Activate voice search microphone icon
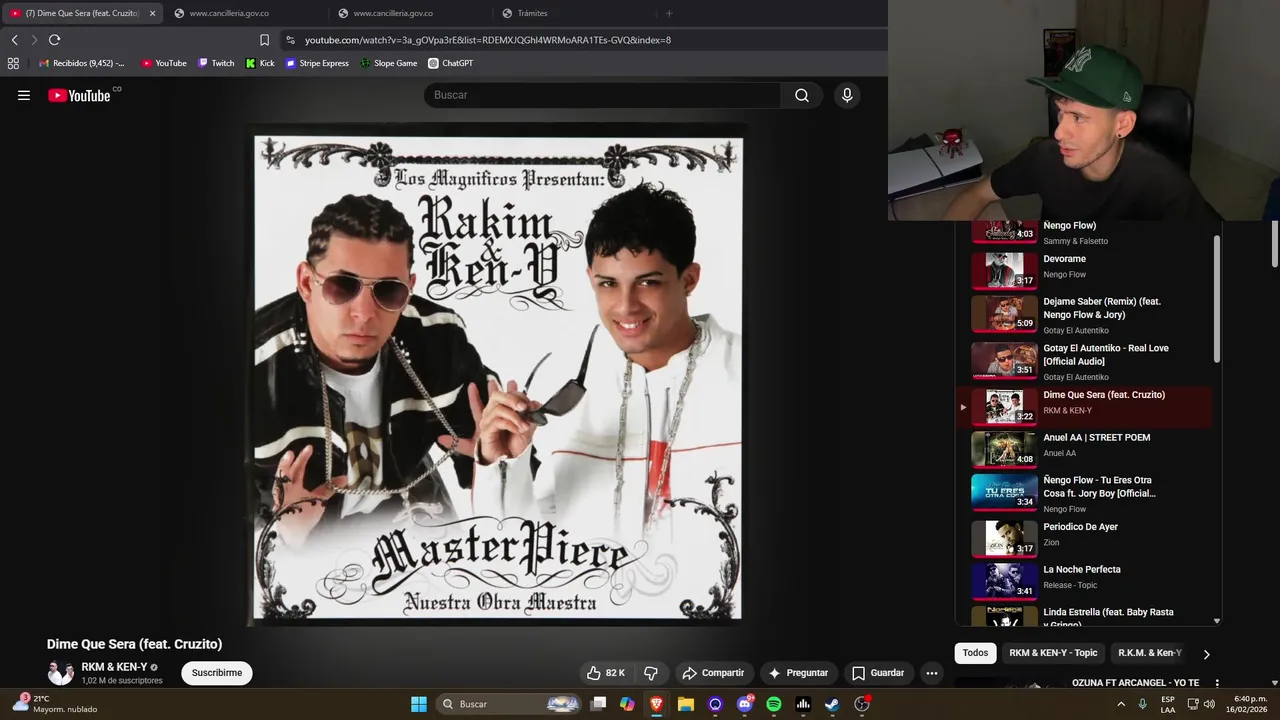1280x720 pixels. [x=847, y=95]
